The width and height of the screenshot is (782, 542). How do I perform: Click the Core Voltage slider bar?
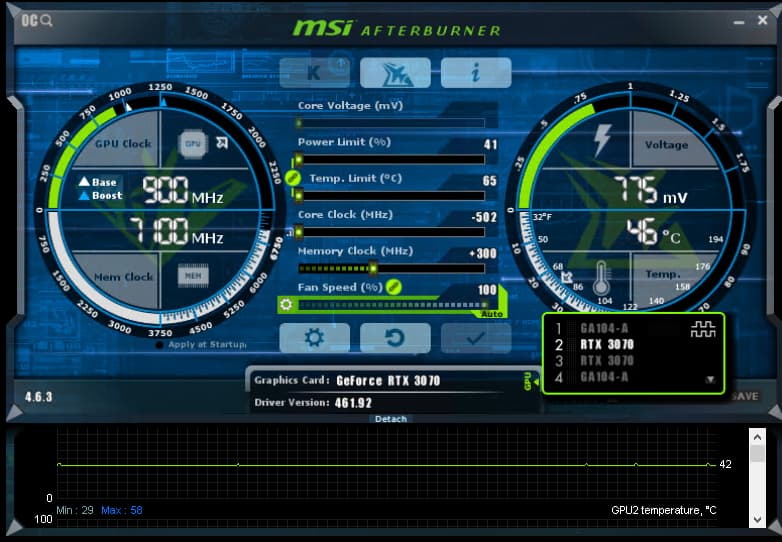(391, 123)
